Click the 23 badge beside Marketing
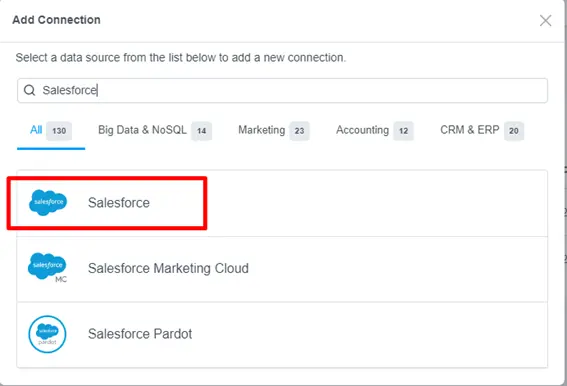Image resolution: width=567 pixels, height=386 pixels. [299, 131]
